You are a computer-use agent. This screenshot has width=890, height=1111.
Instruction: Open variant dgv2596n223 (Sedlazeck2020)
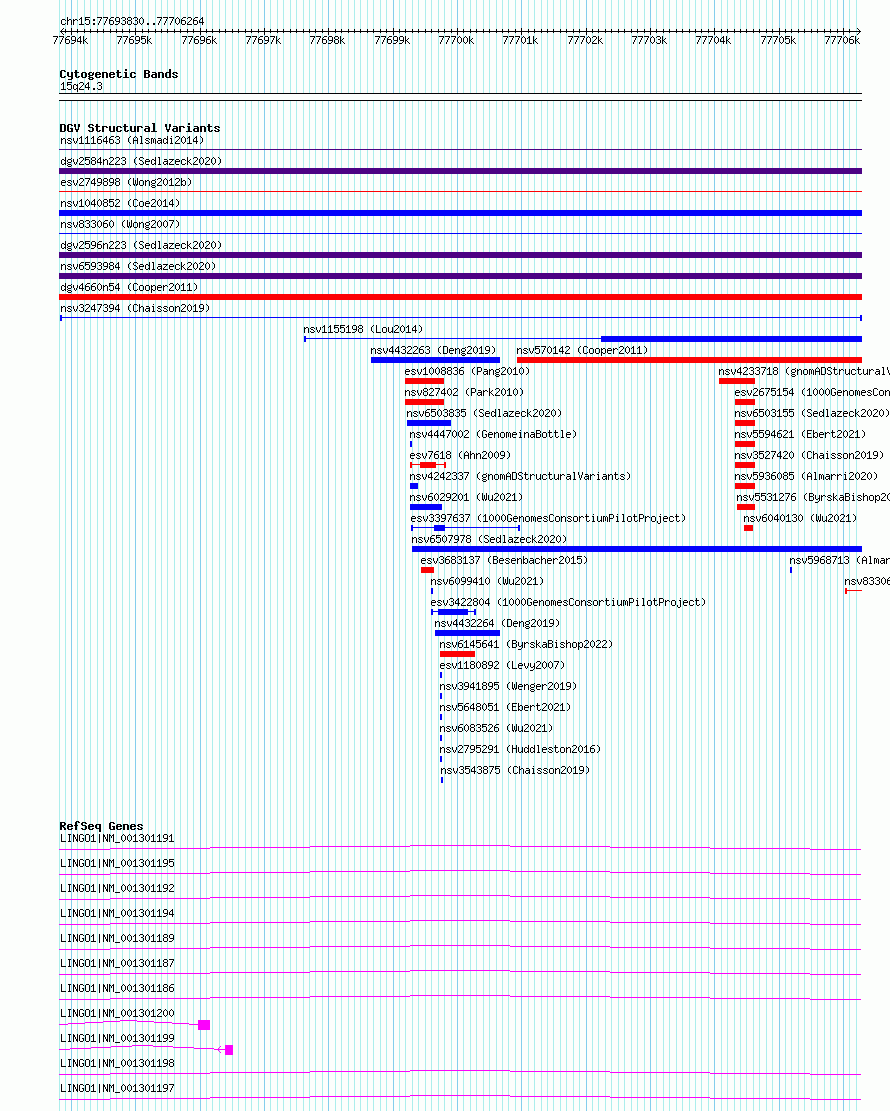coord(141,245)
